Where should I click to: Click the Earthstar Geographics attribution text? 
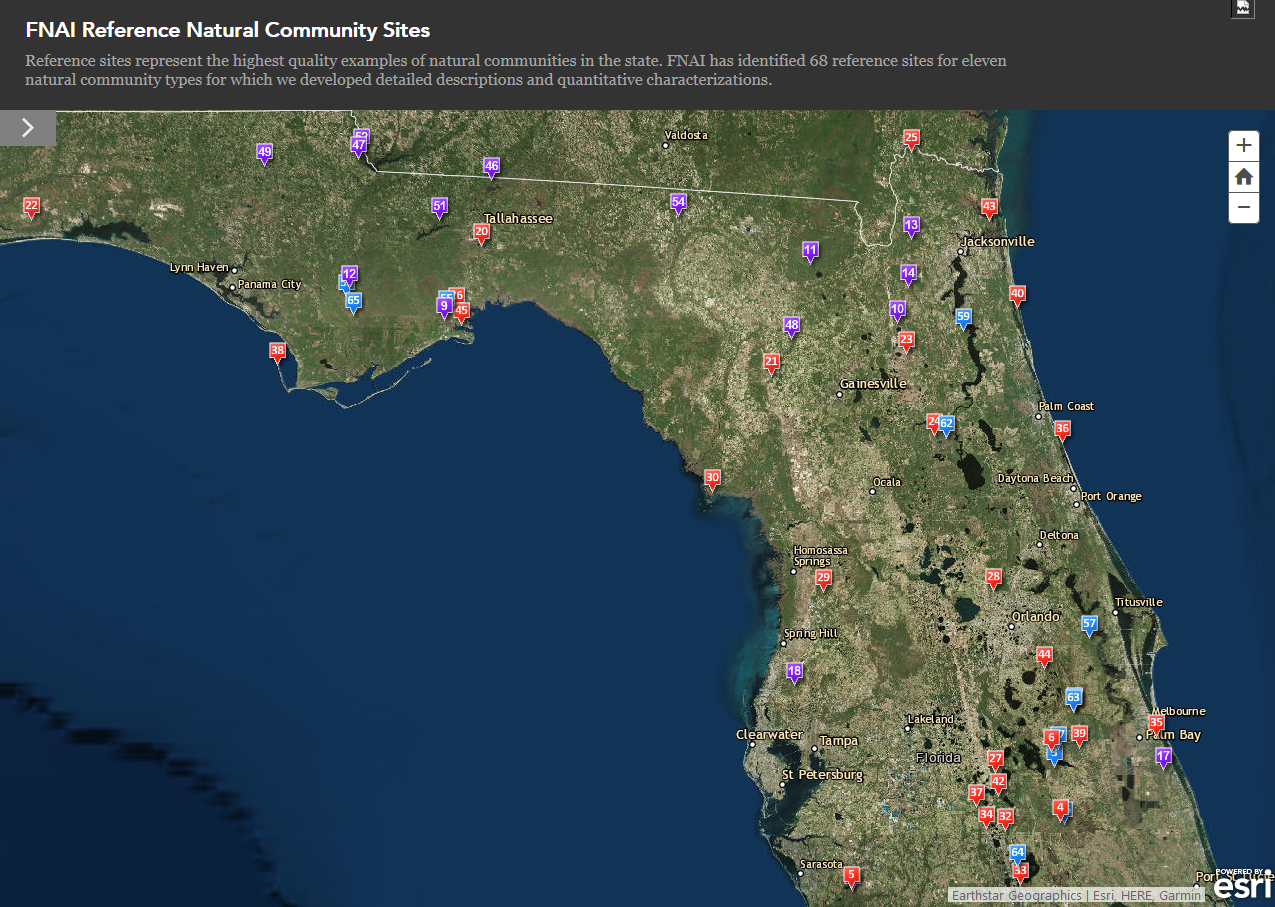[x=1017, y=895]
